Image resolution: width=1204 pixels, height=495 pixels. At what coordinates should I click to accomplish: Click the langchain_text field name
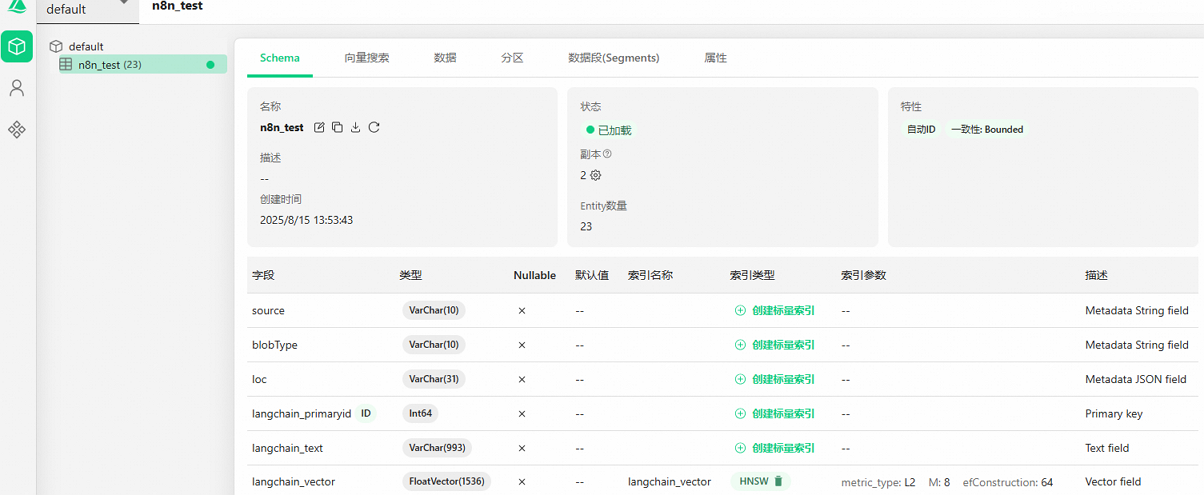(288, 448)
